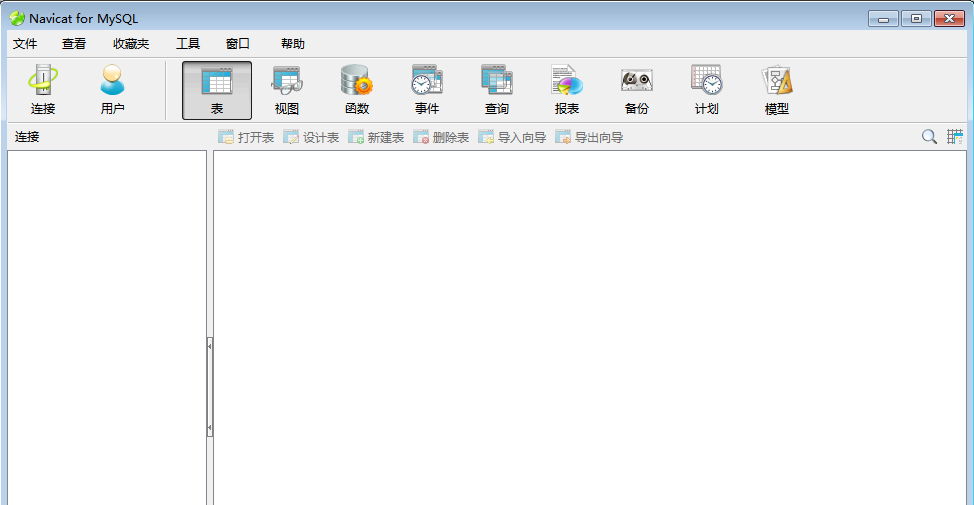Collapse the connection pane using the splitter handle

210,387
